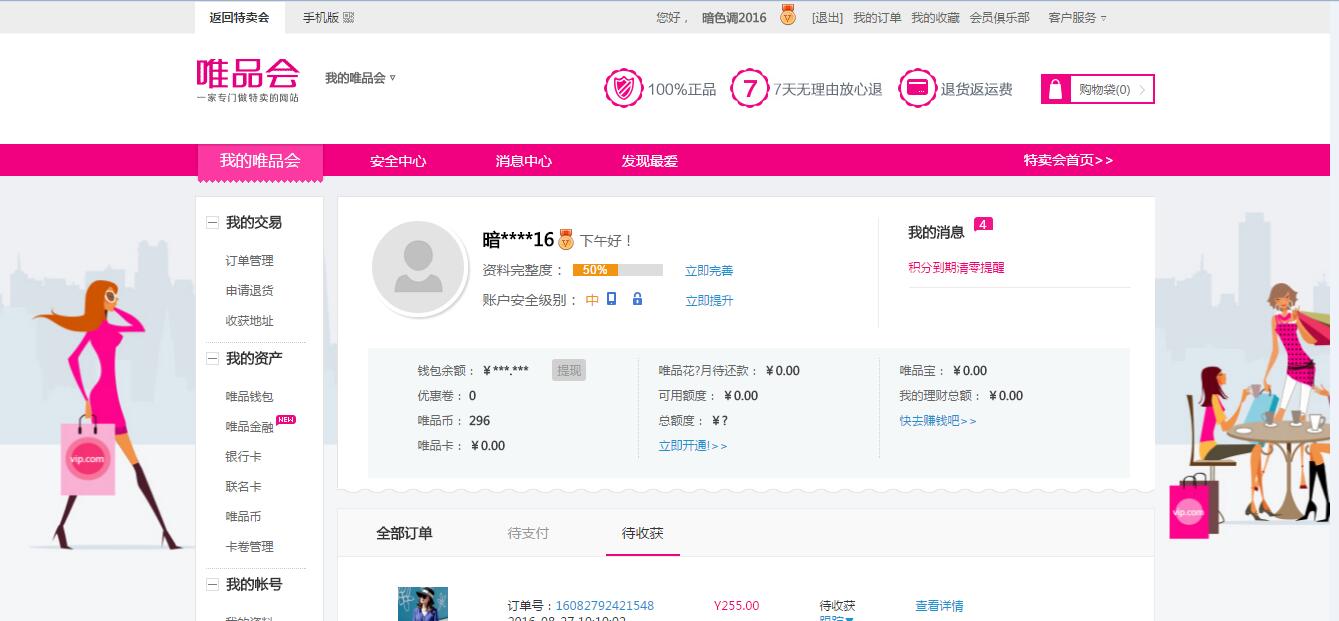
Task: Collapse the 我的资产 sidebar section
Action: (x=212, y=359)
